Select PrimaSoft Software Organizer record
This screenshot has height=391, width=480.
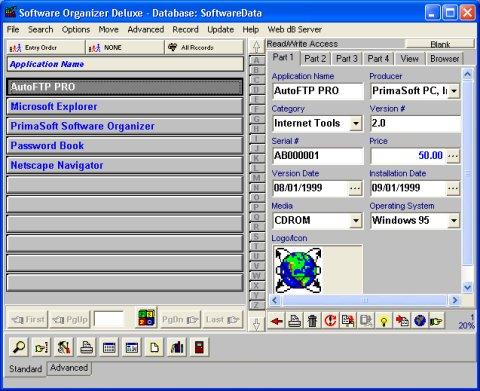coord(125,126)
